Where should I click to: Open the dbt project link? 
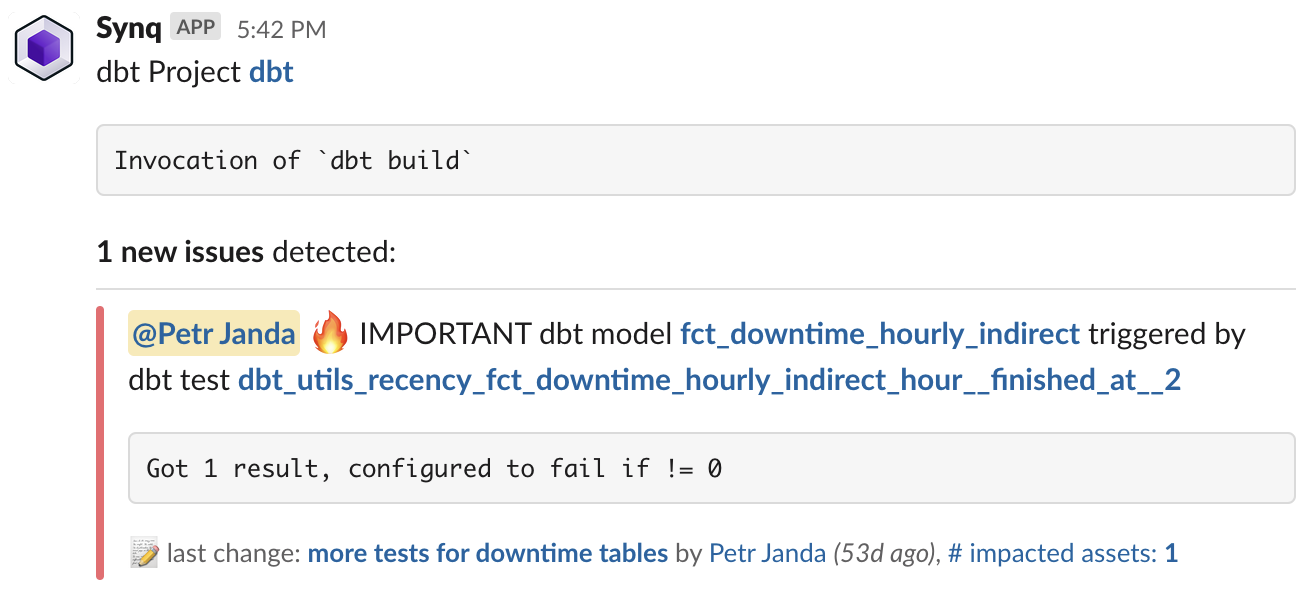pos(271,72)
